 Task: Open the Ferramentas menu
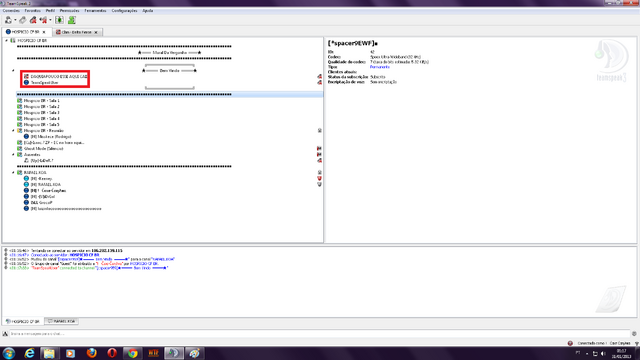click(x=95, y=11)
